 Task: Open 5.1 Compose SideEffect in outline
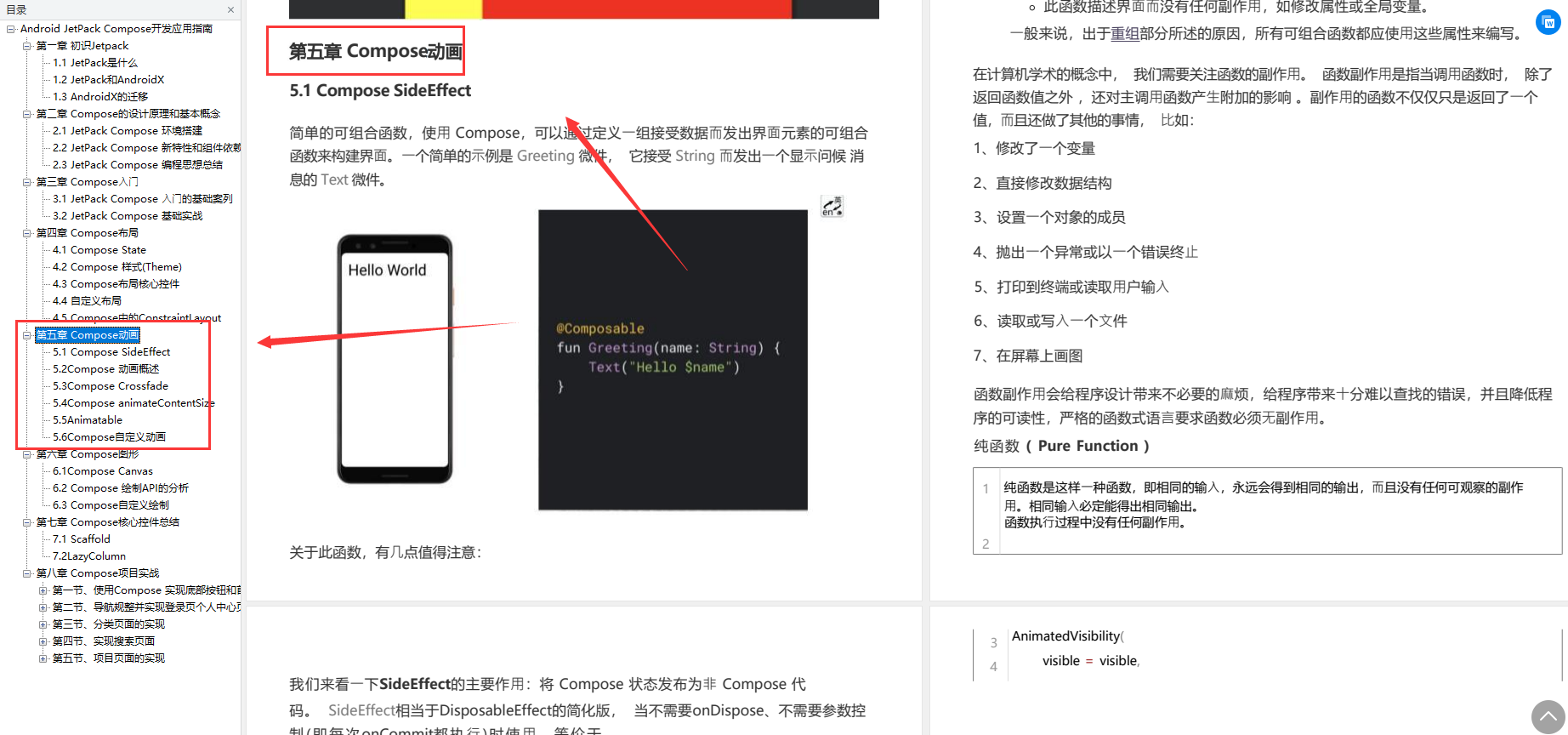[111, 352]
